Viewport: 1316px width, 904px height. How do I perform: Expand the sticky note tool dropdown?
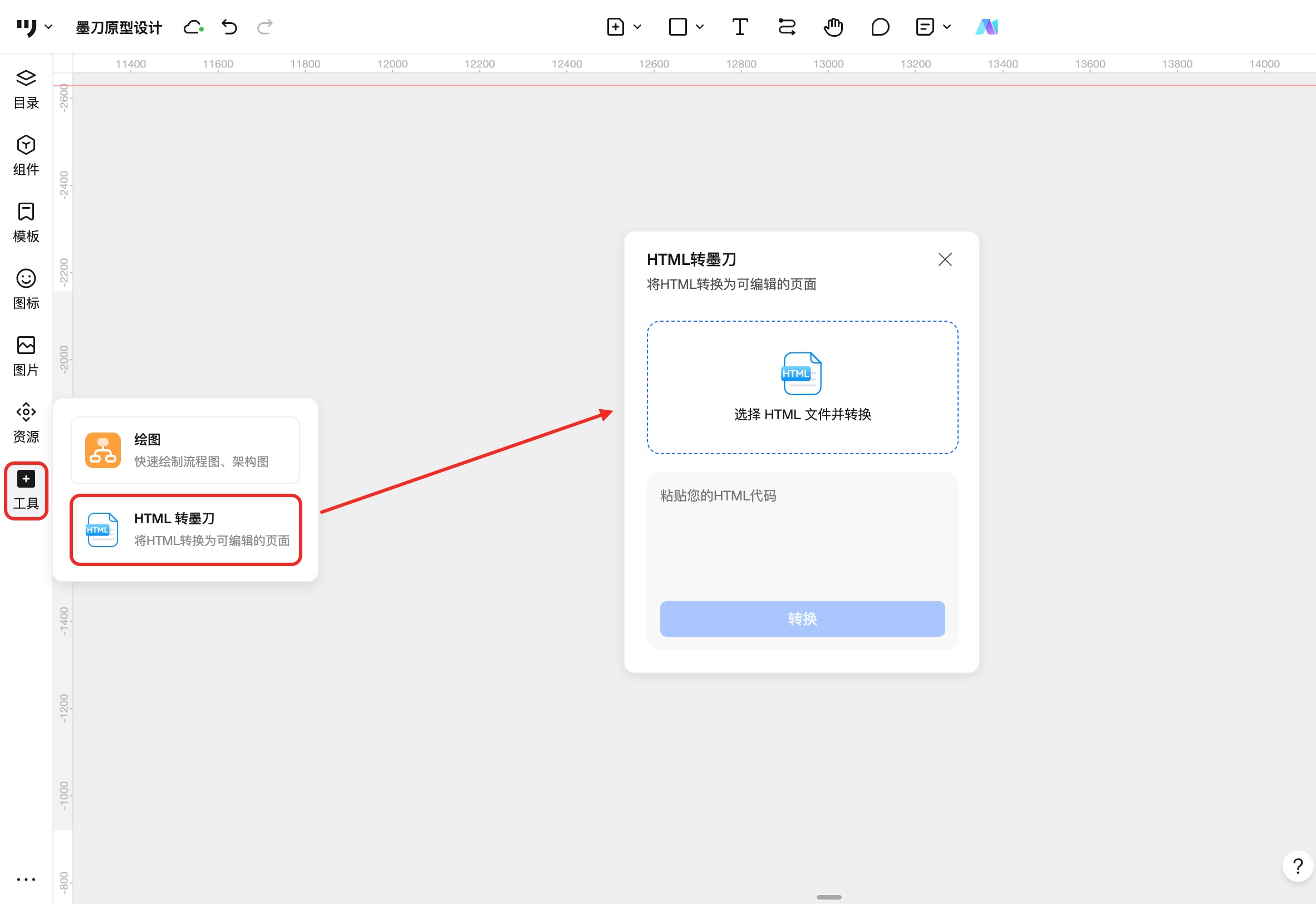pos(946,27)
